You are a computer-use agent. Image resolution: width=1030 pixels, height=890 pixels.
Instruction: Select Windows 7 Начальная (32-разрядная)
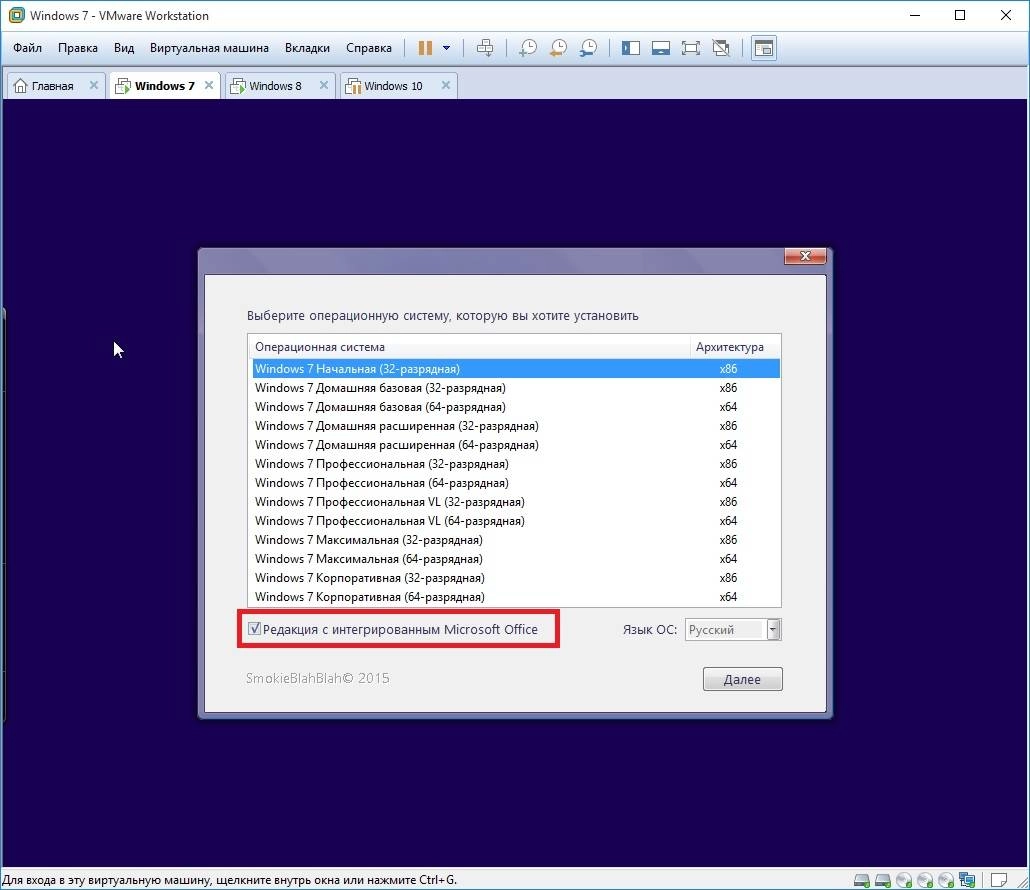click(516, 368)
